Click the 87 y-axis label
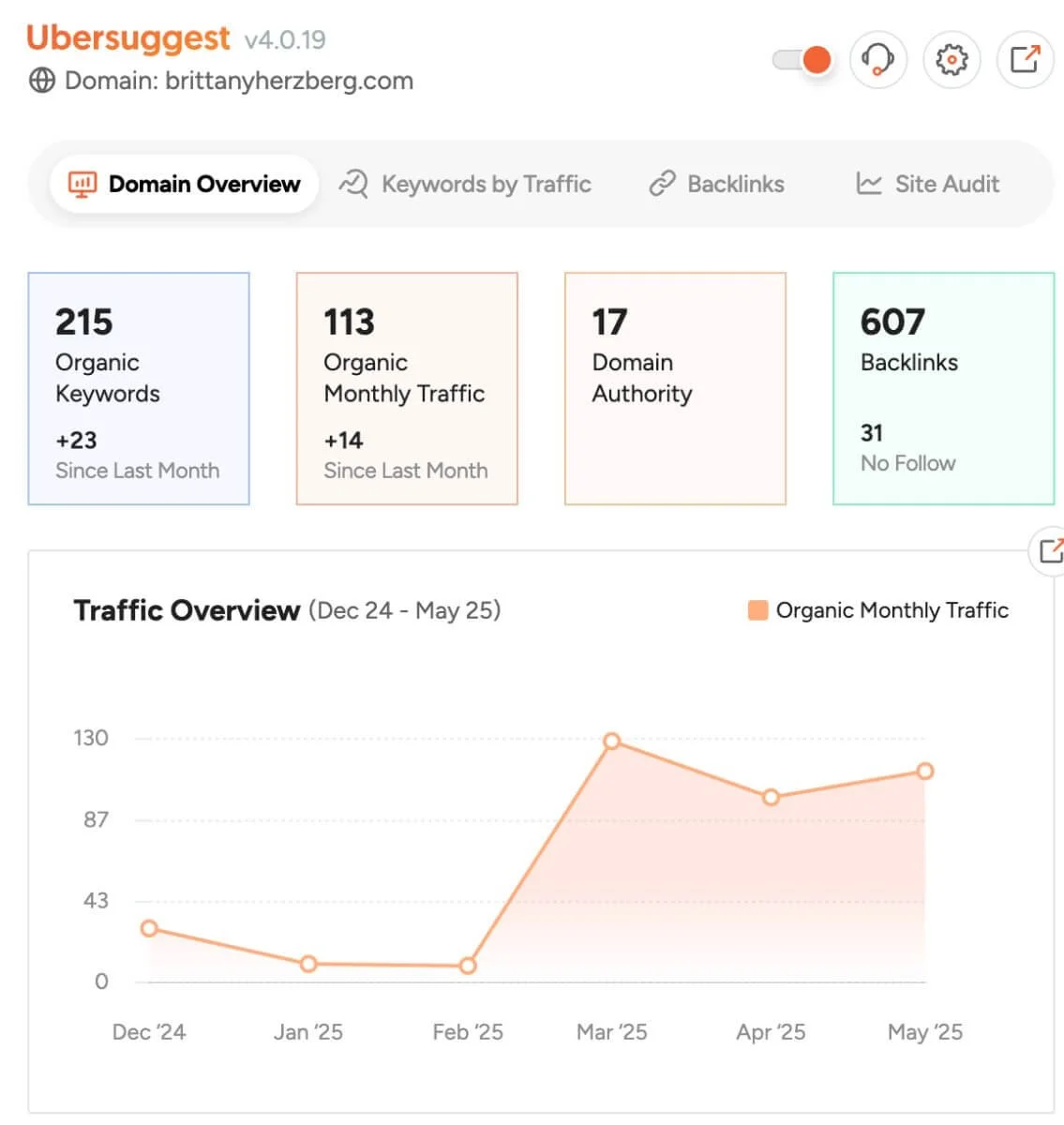Viewport: 1064px width, 1125px height. [96, 819]
